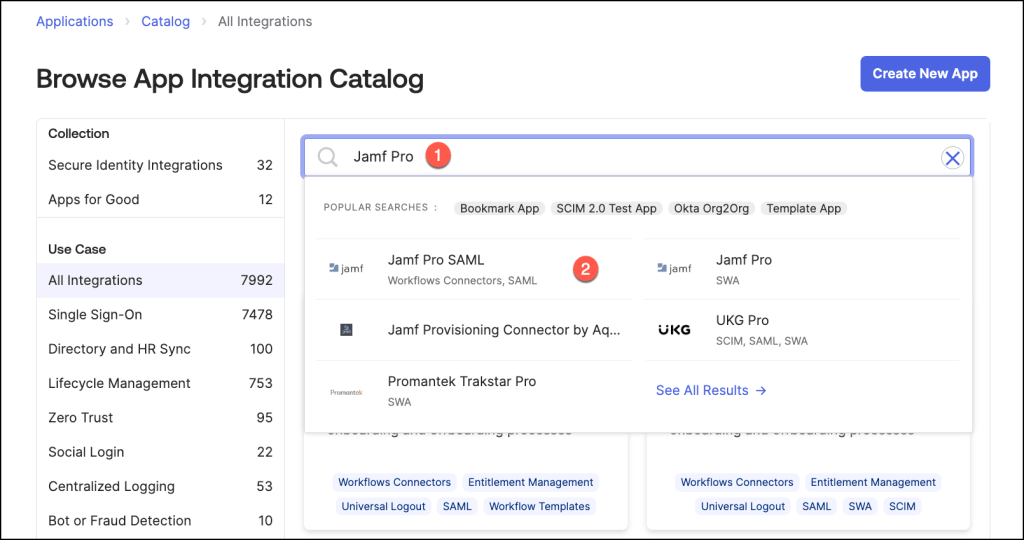Select SCIM 2.0 Test App popular search
Image resolution: width=1024 pixels, height=540 pixels.
coord(606,209)
